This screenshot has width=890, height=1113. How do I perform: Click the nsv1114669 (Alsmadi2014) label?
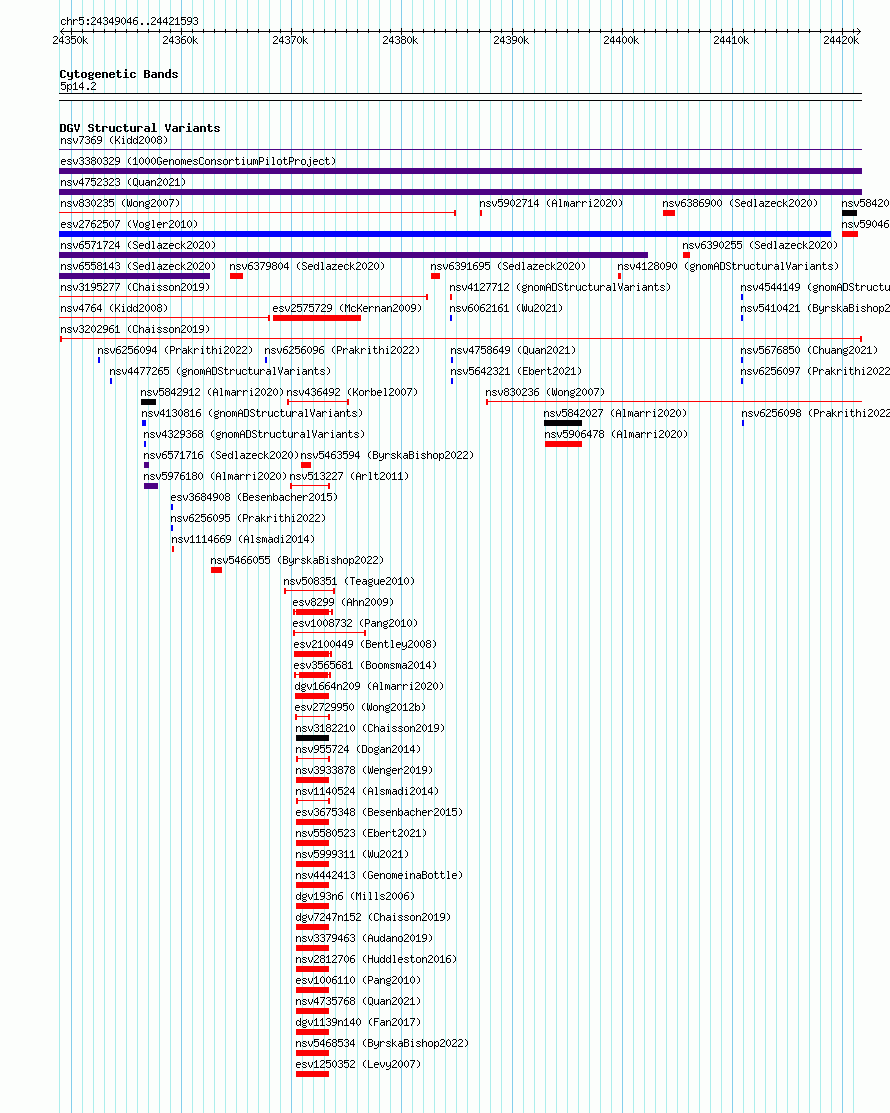point(243,539)
